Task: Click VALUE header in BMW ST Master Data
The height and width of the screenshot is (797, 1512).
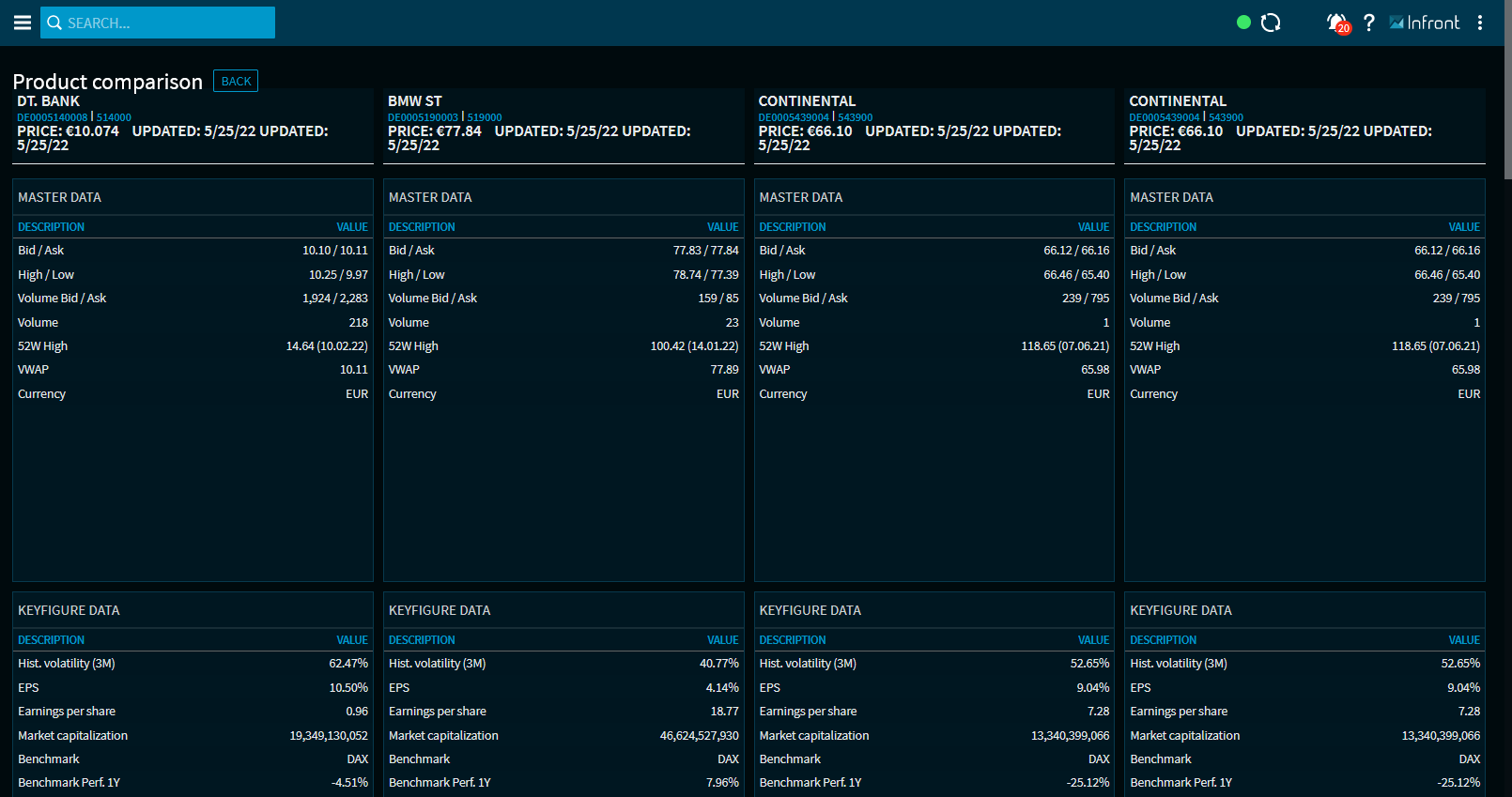Action: [x=722, y=227]
